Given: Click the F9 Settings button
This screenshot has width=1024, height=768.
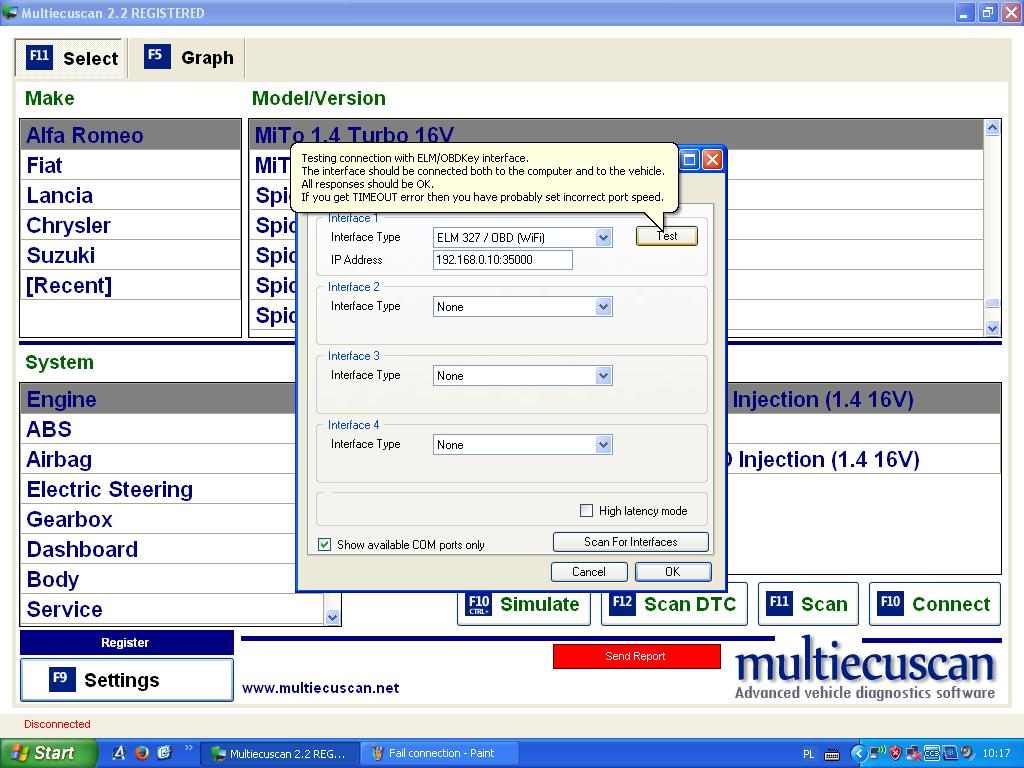Looking at the screenshot, I should coord(126,680).
